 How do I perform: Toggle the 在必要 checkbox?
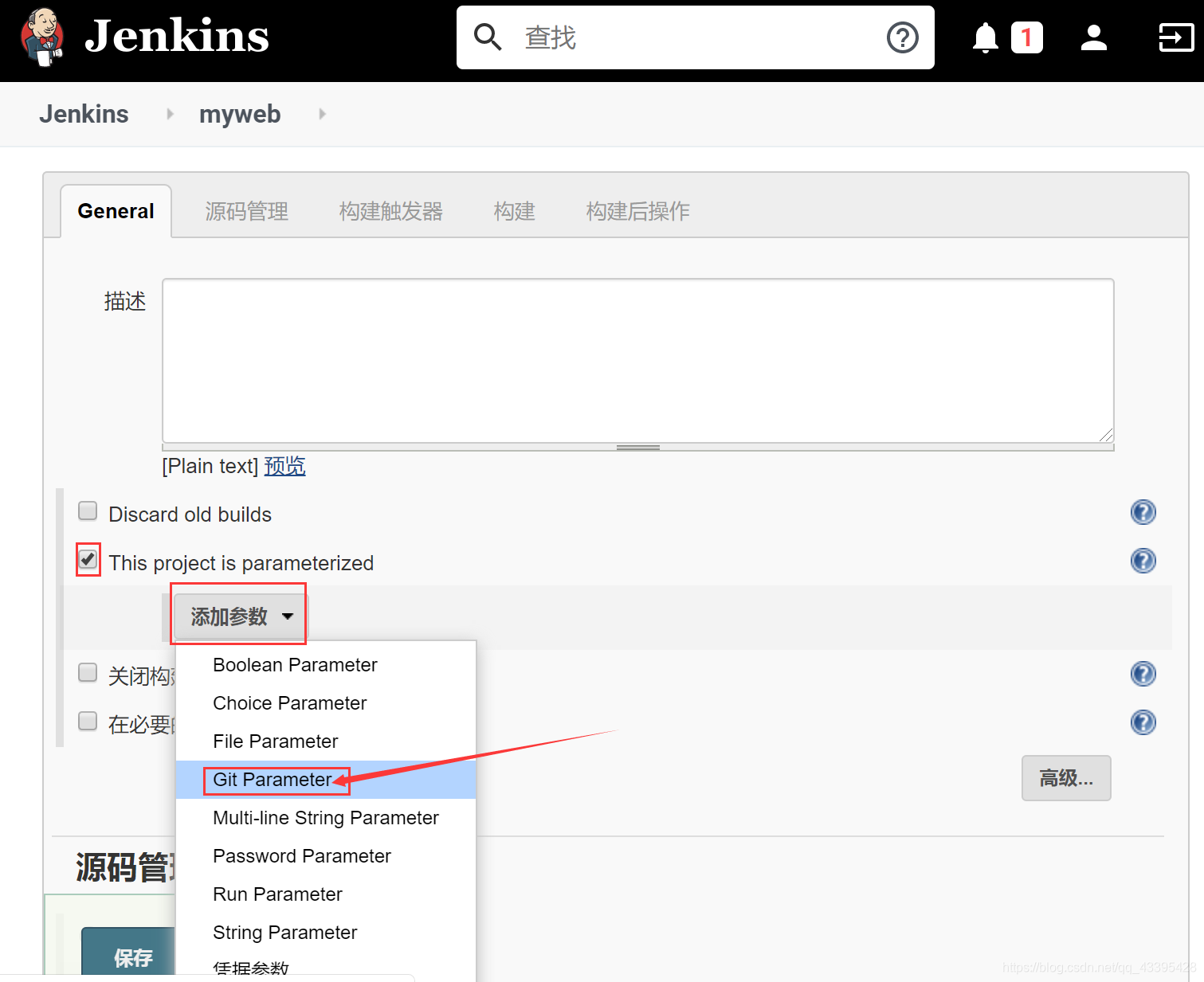88,722
